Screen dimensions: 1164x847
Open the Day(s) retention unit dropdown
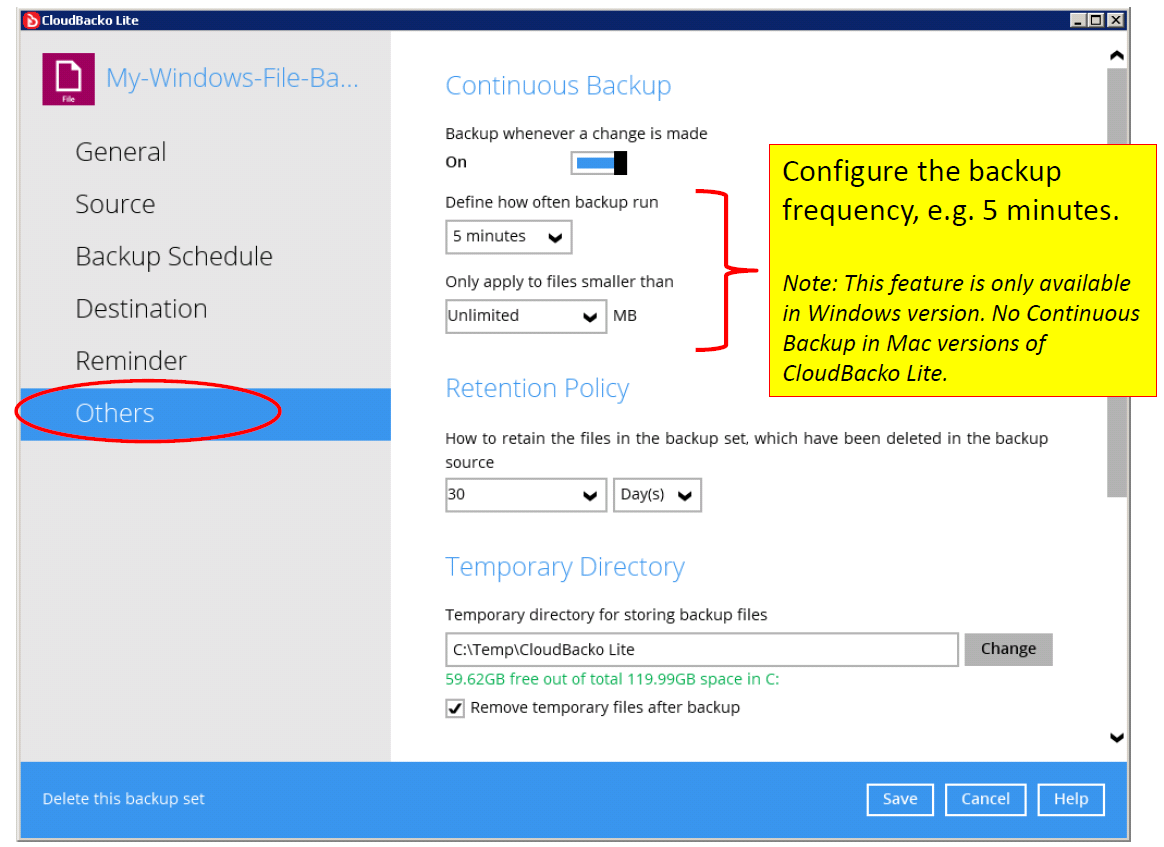[x=657, y=495]
